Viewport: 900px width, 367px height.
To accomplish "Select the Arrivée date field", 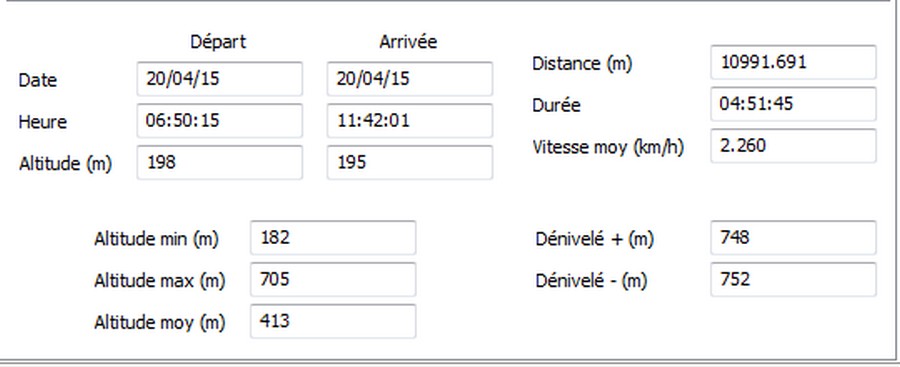I will 410,79.
